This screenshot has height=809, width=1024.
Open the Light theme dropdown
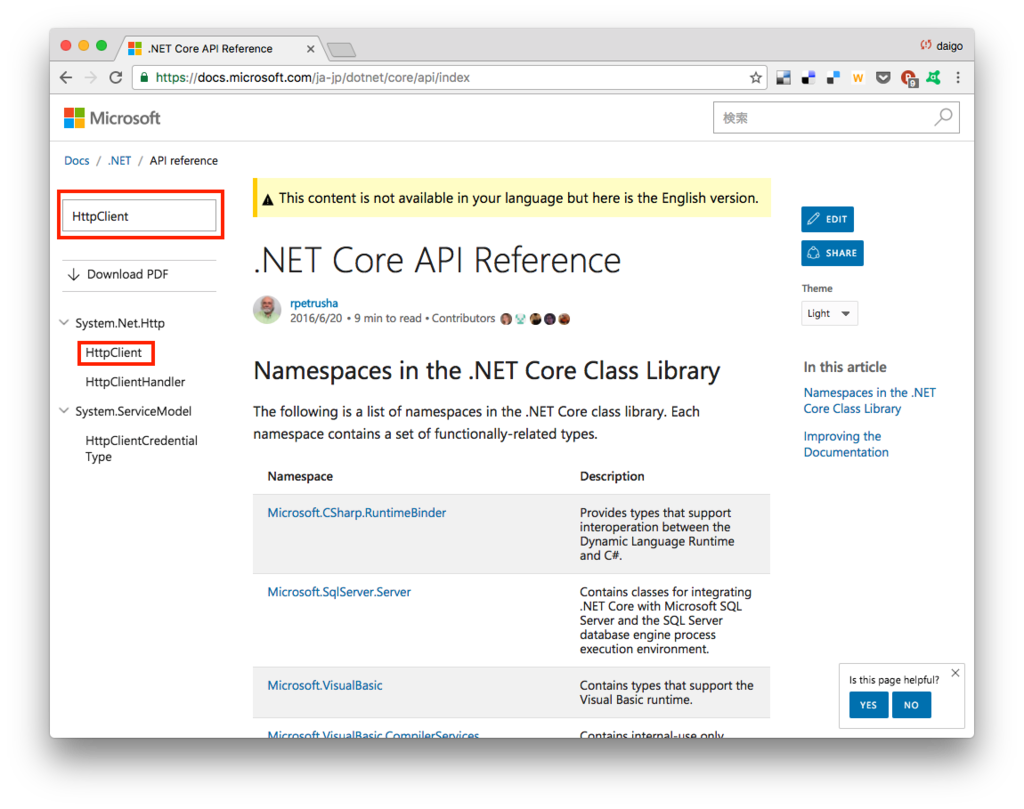coord(829,313)
